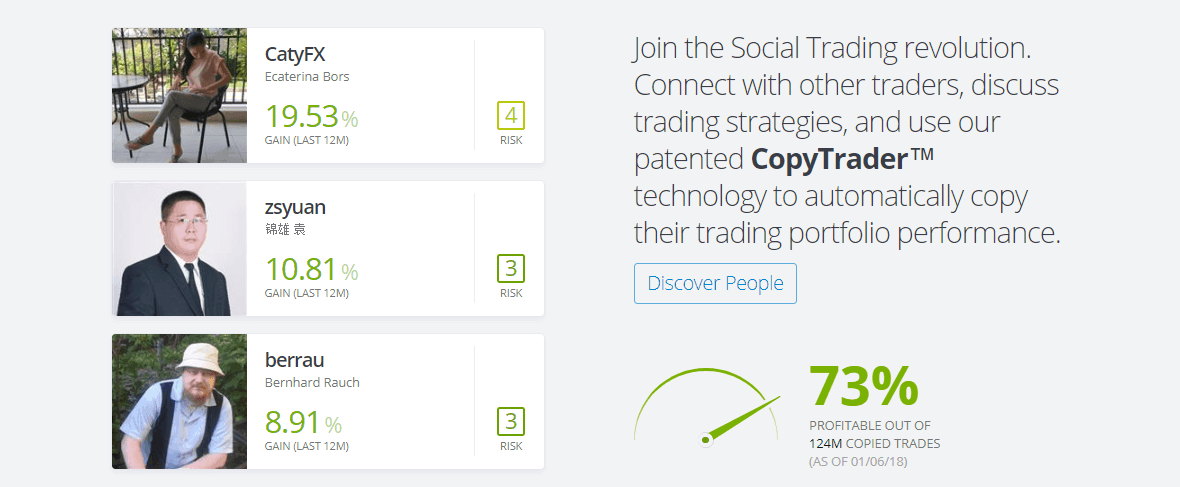Select the zsyuan username
This screenshot has width=1180, height=487.
[295, 207]
